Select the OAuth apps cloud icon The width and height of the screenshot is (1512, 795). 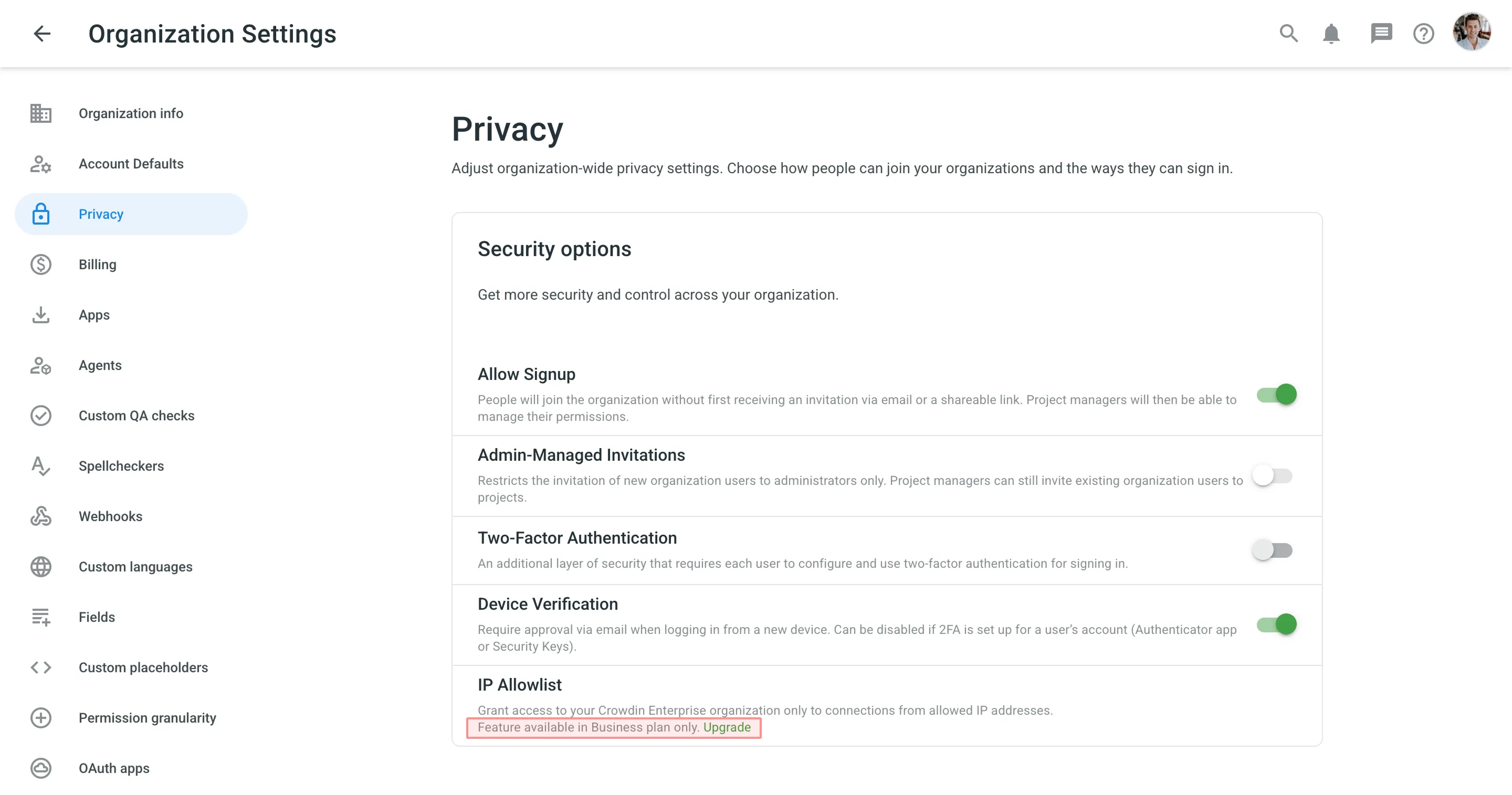40,768
